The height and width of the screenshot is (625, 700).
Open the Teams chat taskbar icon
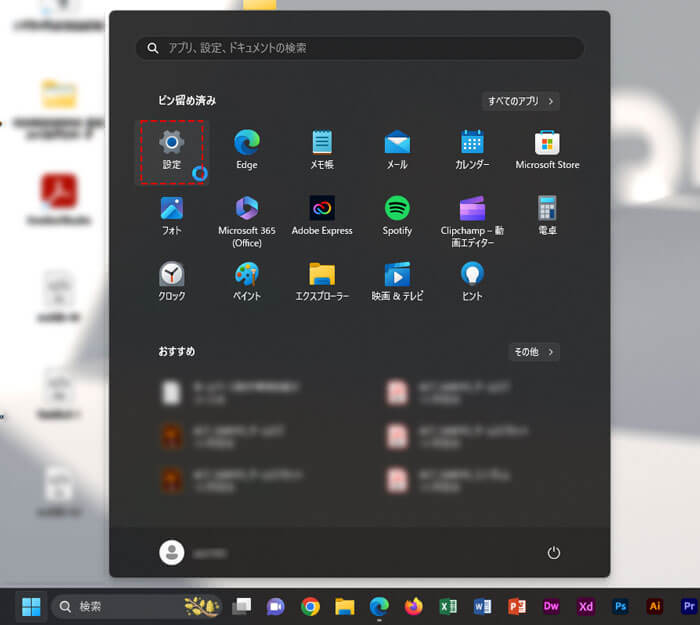pos(275,607)
